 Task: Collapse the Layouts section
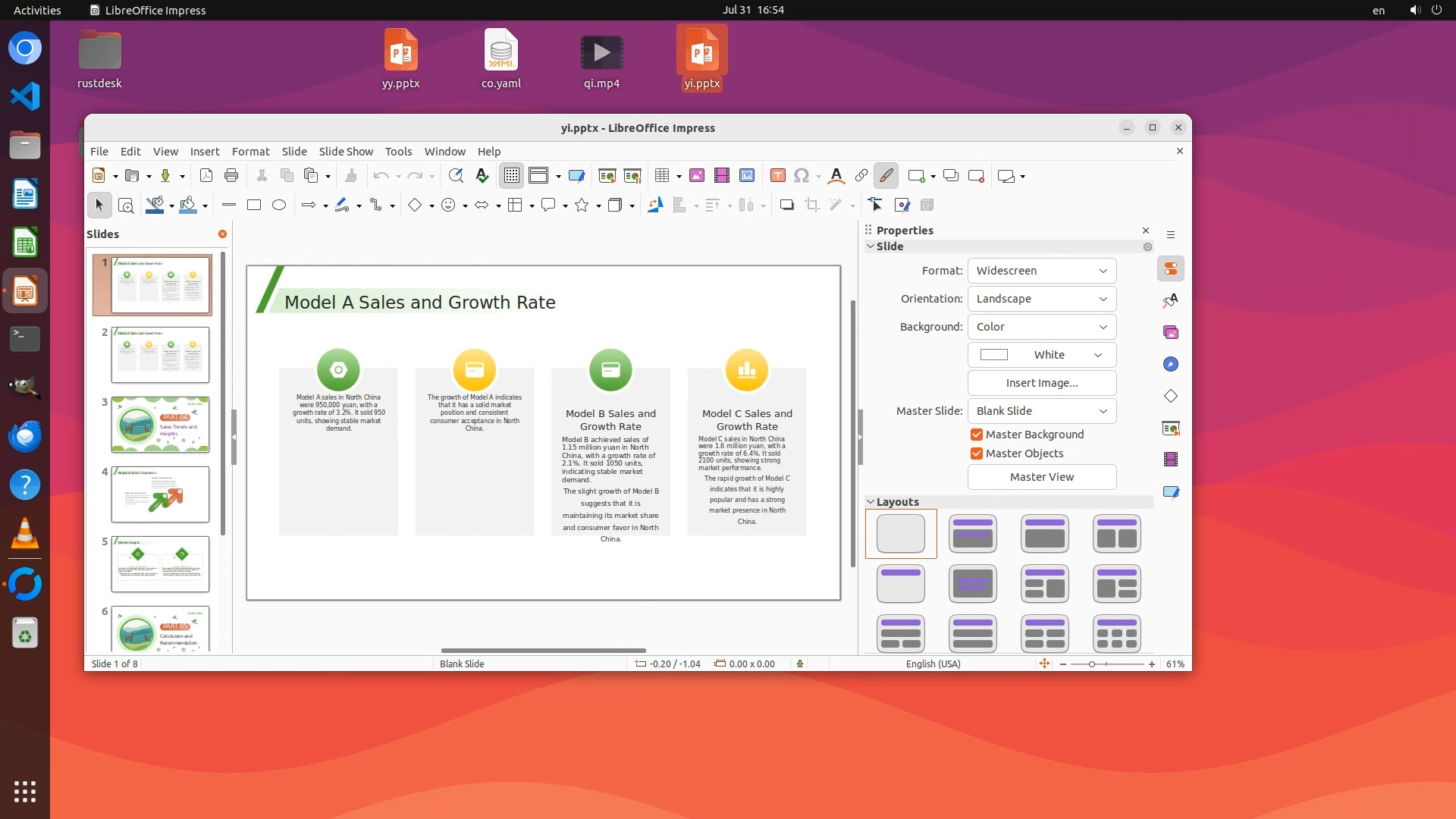pyautogui.click(x=871, y=502)
